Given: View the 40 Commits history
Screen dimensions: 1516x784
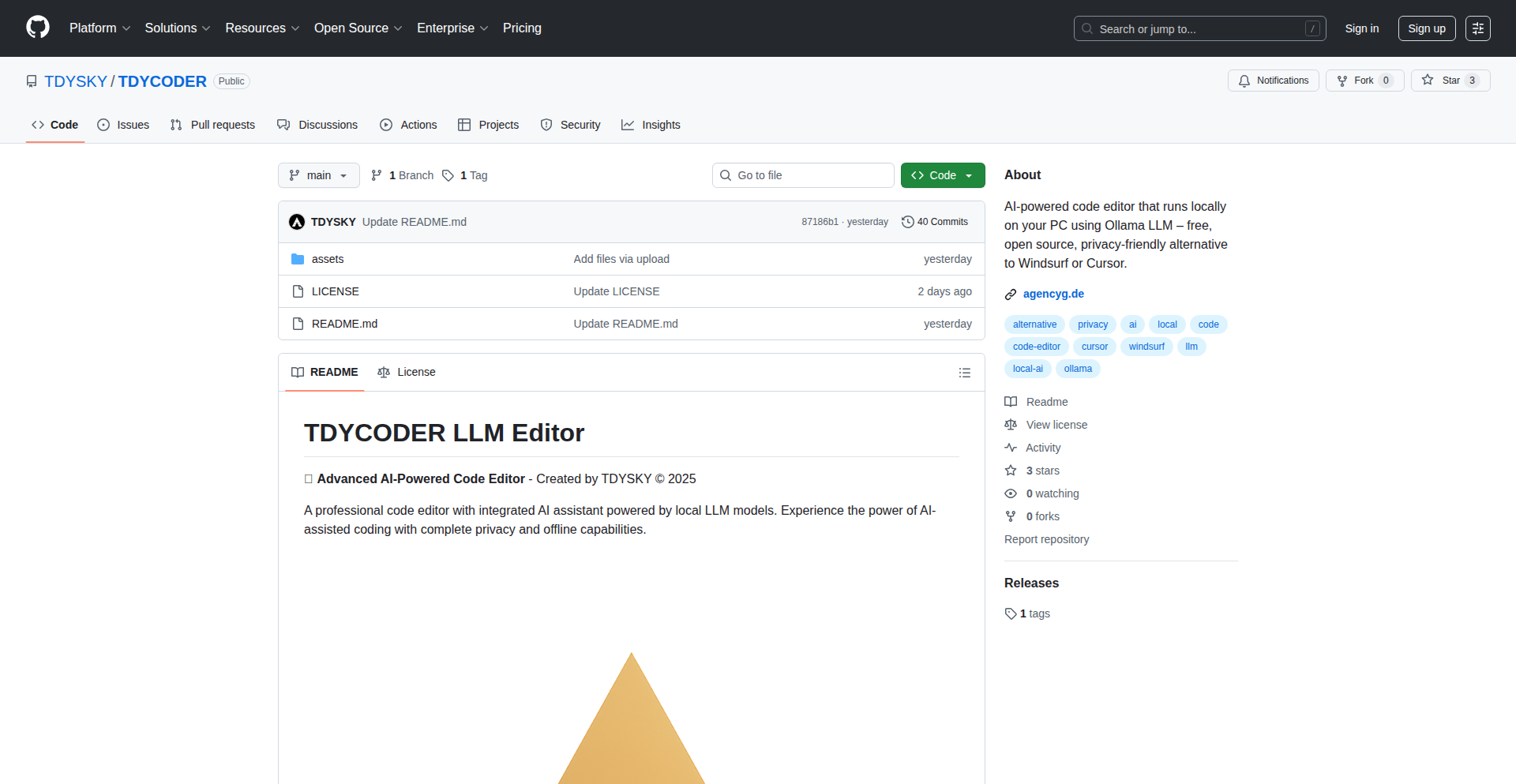Looking at the screenshot, I should [935, 222].
